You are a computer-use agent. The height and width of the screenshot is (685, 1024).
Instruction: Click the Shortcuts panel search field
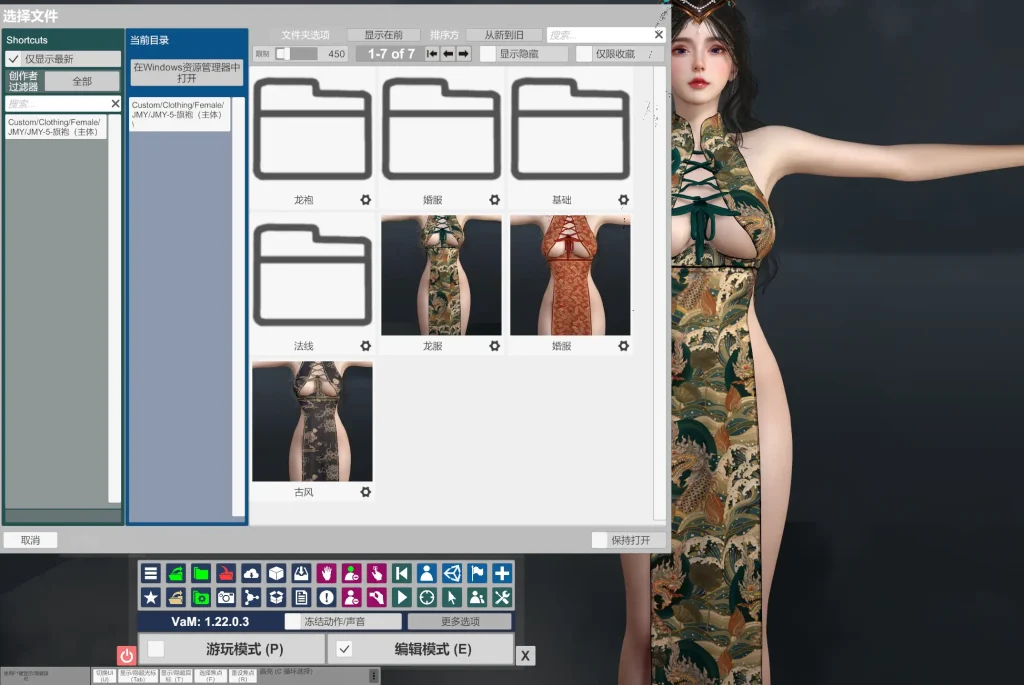[x=57, y=104]
